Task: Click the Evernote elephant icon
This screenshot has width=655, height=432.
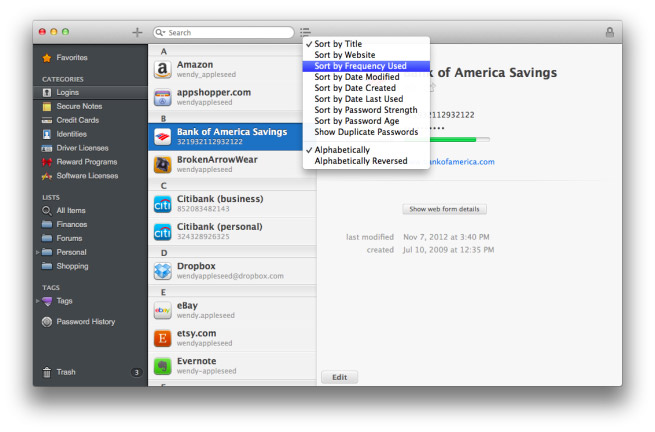Action: 162,366
